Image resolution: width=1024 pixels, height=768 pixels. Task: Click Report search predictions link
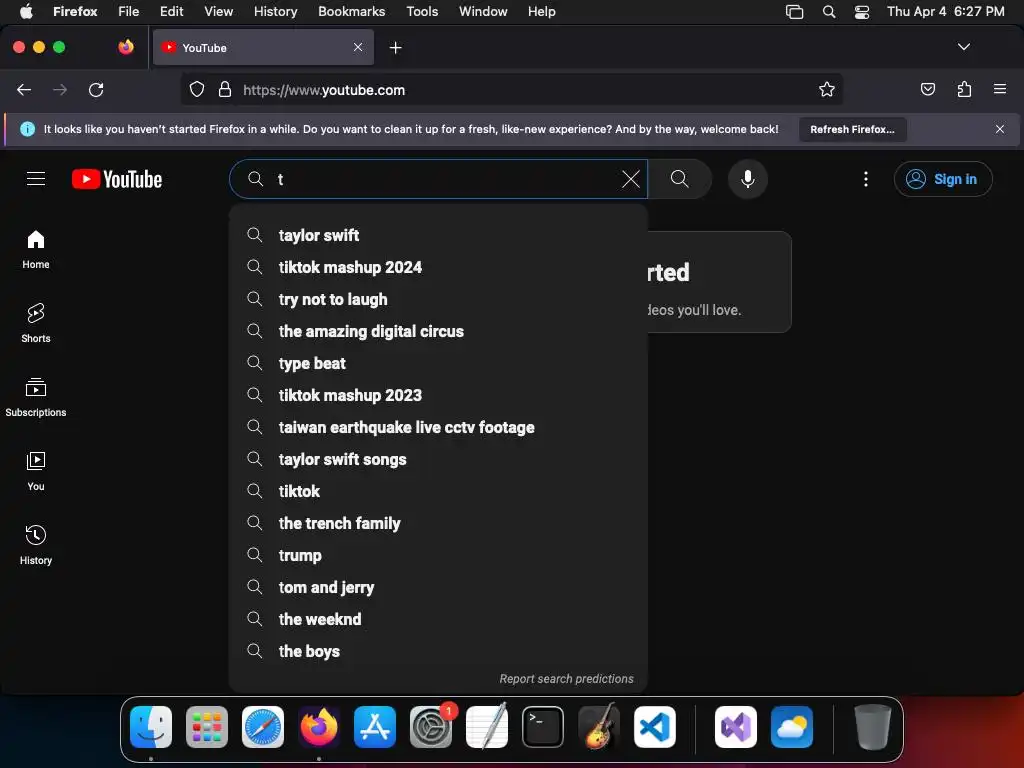coord(566,679)
